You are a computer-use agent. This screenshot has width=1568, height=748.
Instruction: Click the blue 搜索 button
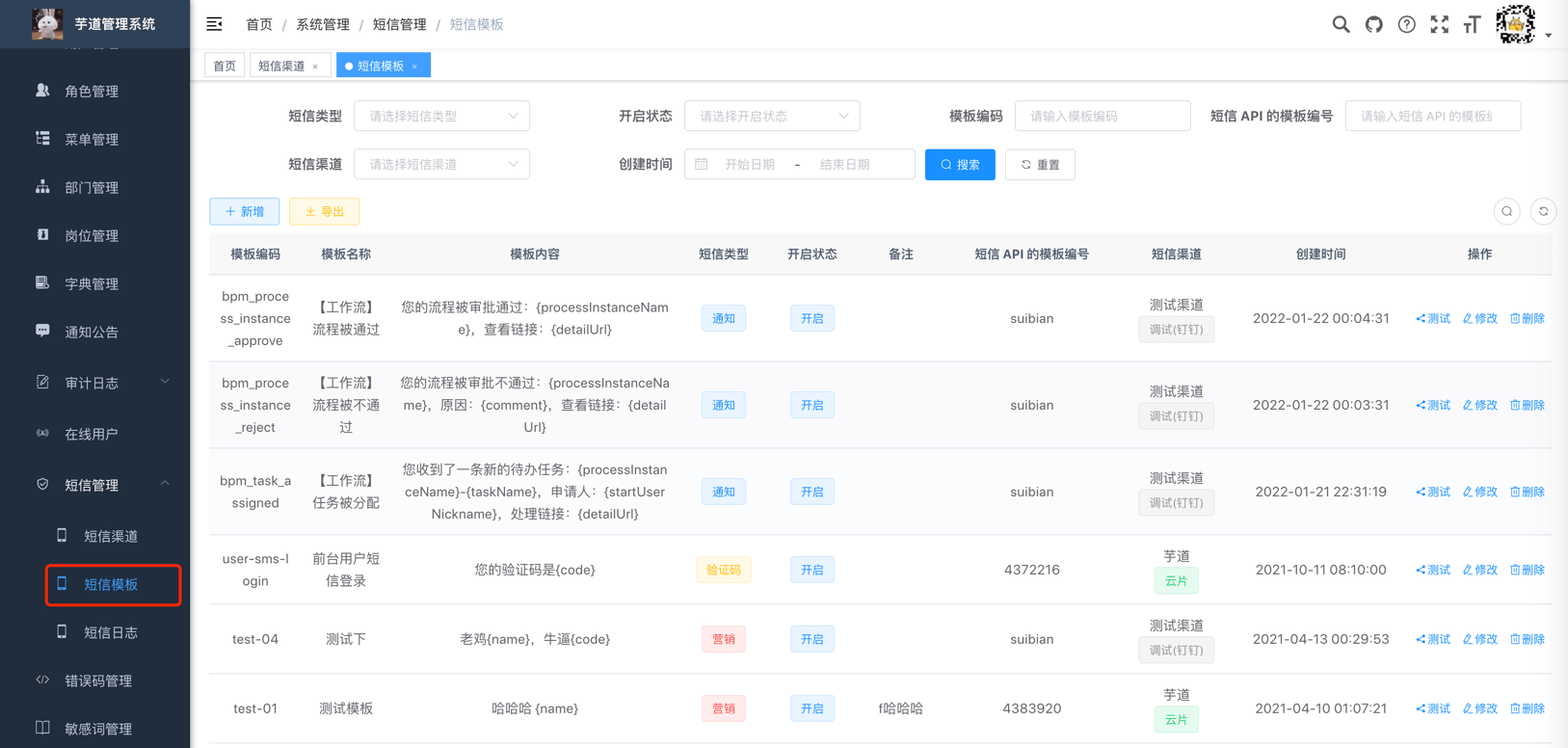[959, 165]
